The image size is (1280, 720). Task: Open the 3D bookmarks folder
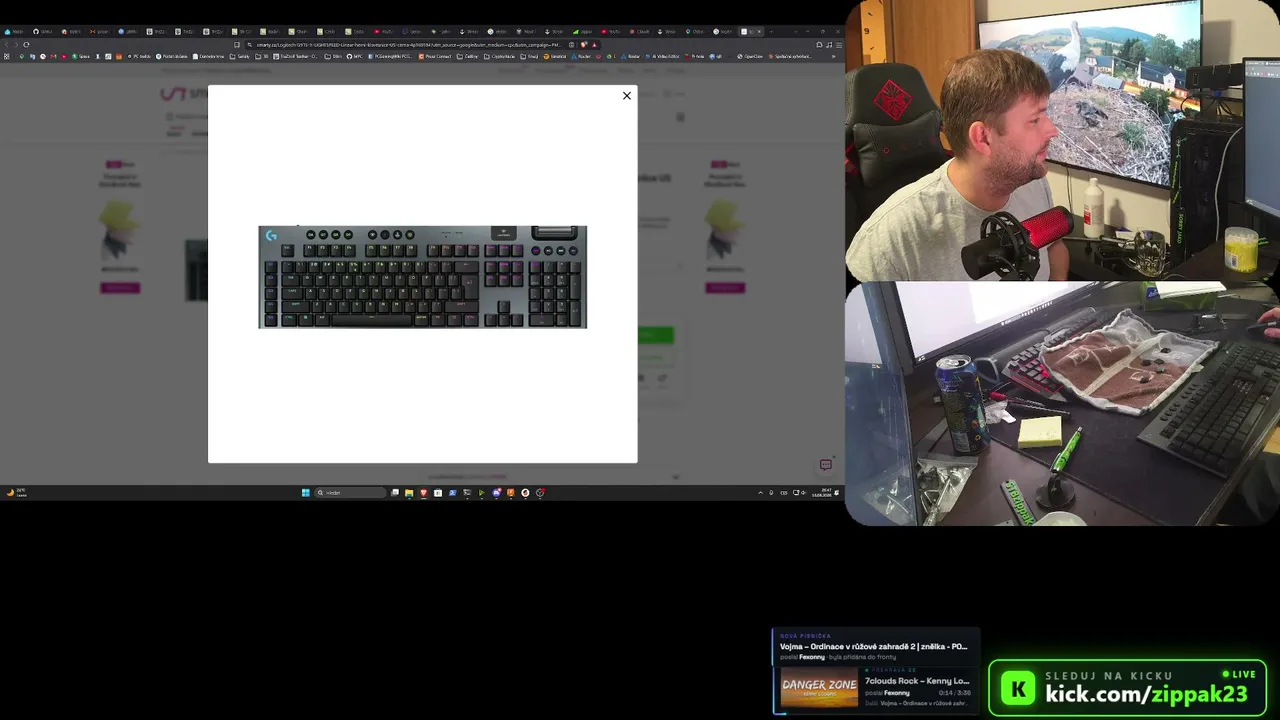(x=263, y=56)
